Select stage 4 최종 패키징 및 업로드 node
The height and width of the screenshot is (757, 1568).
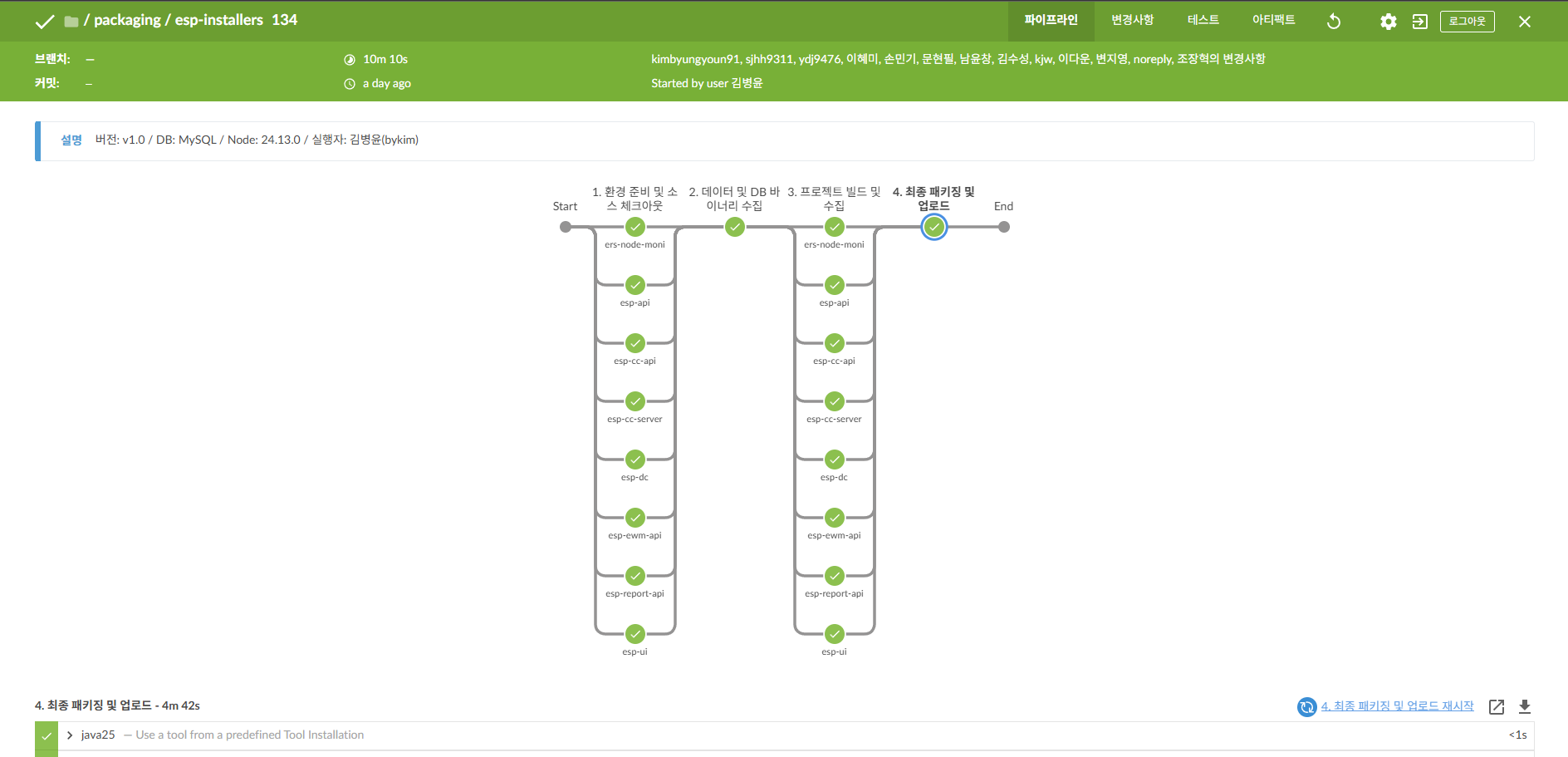click(x=934, y=227)
